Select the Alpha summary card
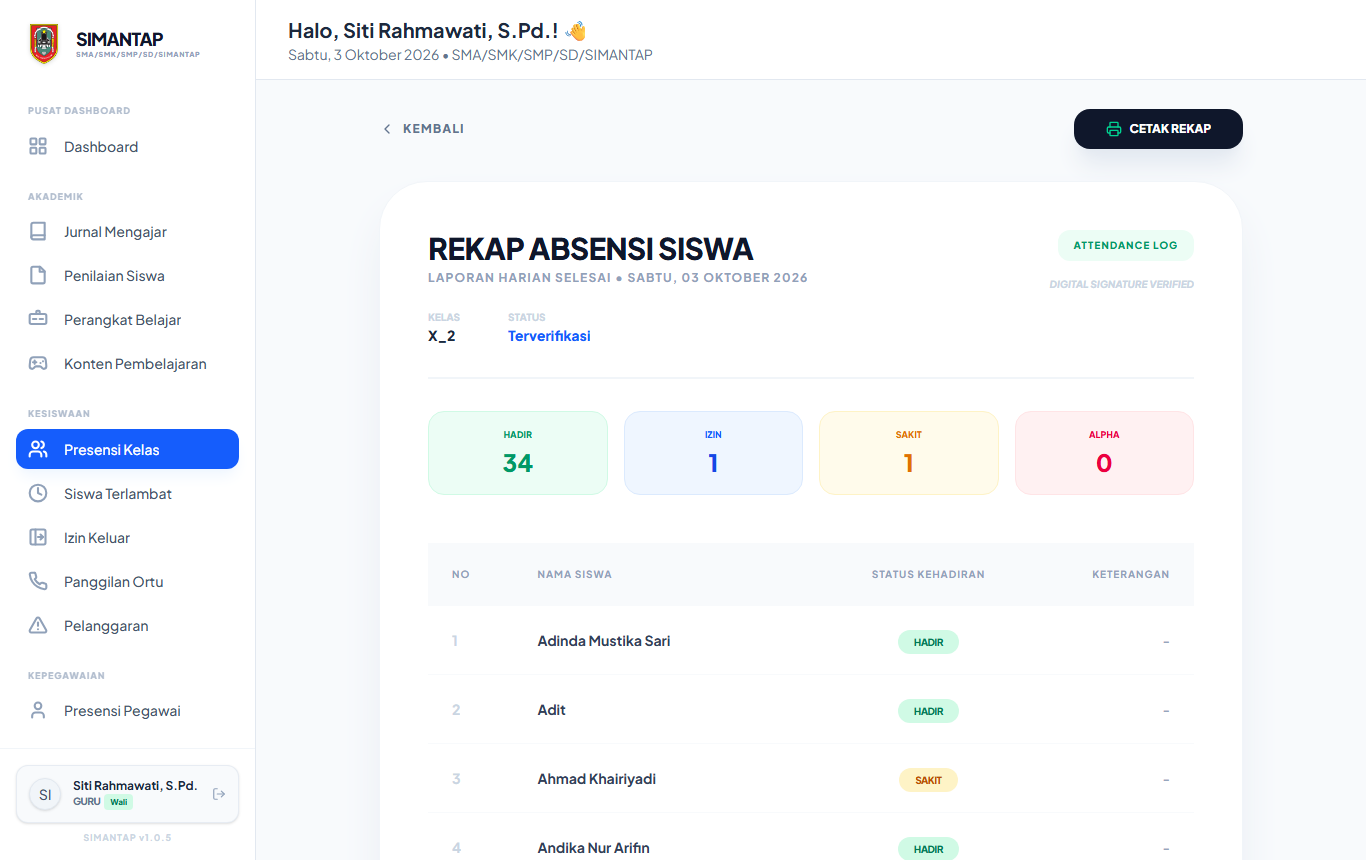This screenshot has height=860, width=1366. pyautogui.click(x=1104, y=453)
